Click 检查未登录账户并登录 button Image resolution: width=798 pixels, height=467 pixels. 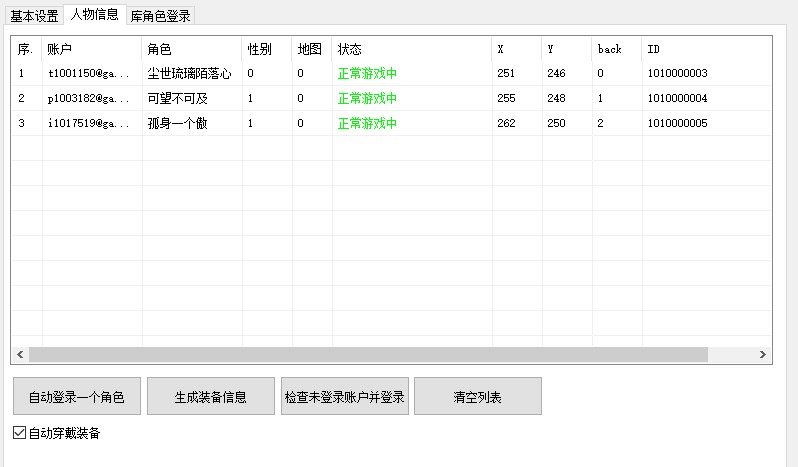[x=345, y=396]
